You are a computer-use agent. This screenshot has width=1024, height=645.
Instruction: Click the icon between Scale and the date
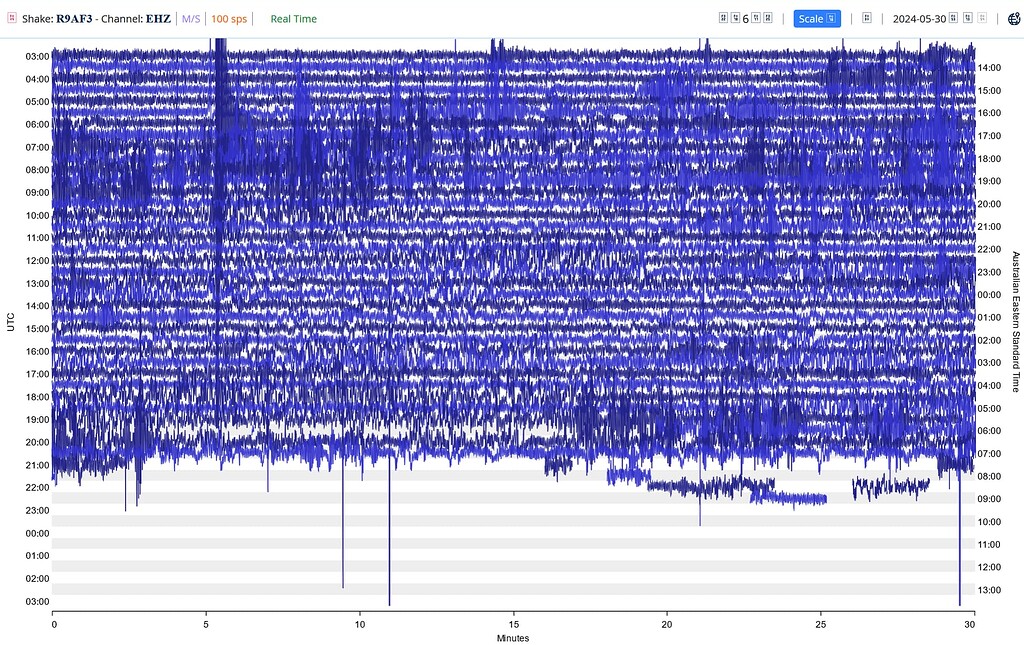click(x=867, y=18)
